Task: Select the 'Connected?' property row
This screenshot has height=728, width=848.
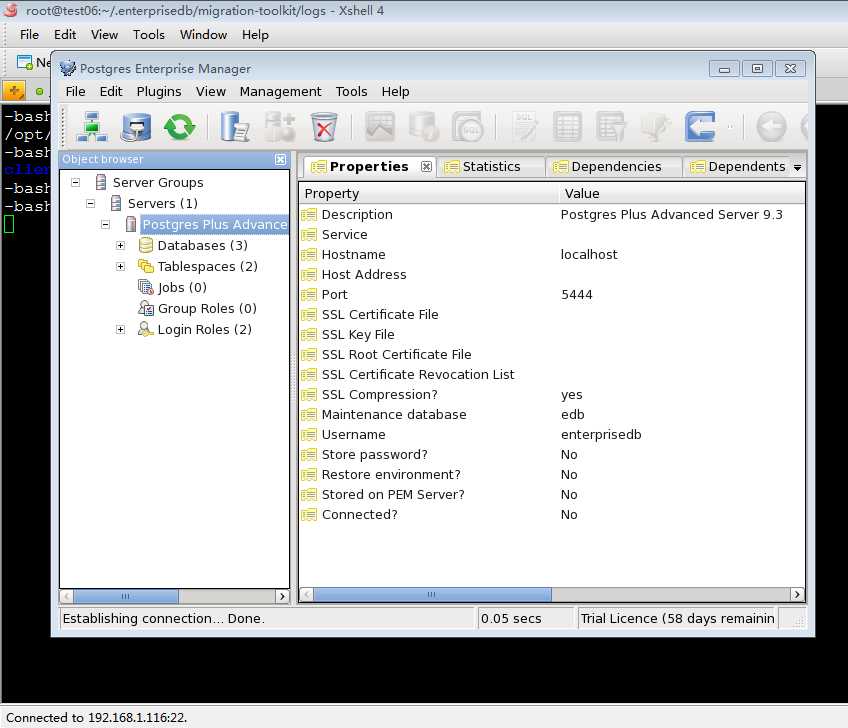Action: [552, 514]
